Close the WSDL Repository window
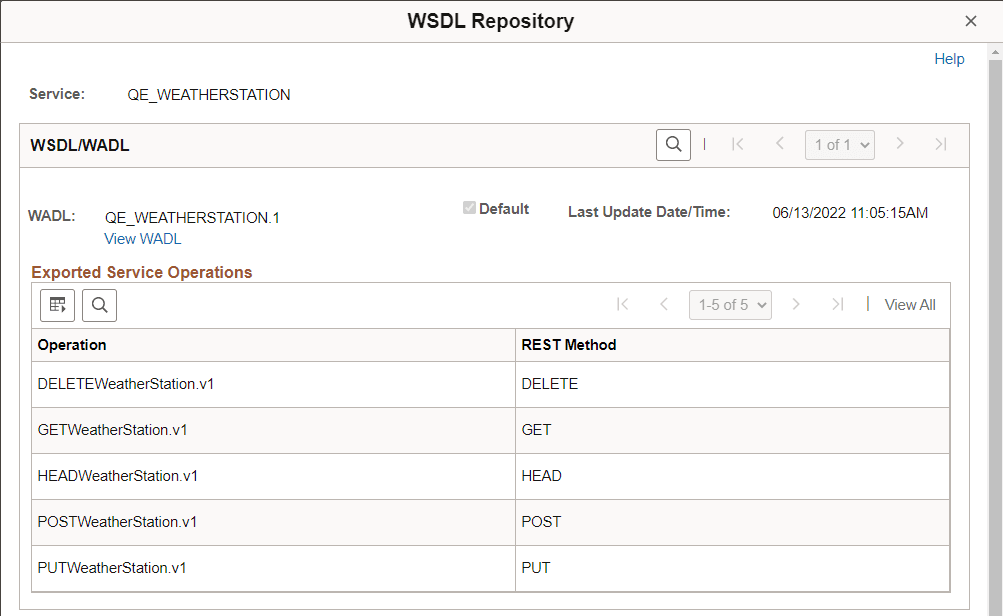Image resolution: width=1003 pixels, height=616 pixels. coord(970,20)
